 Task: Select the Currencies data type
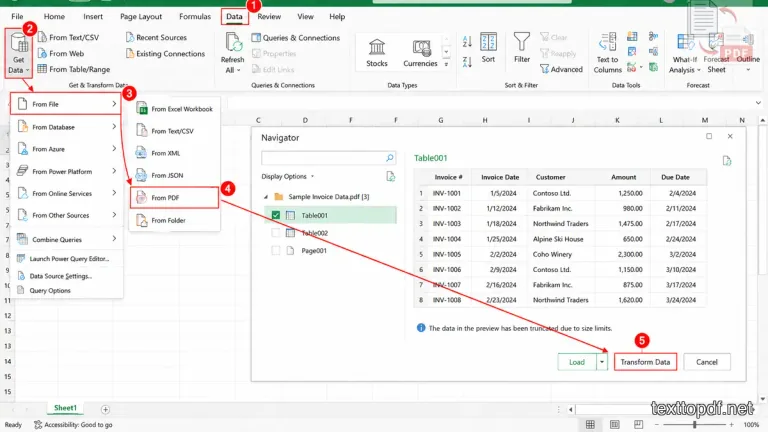[x=420, y=53]
